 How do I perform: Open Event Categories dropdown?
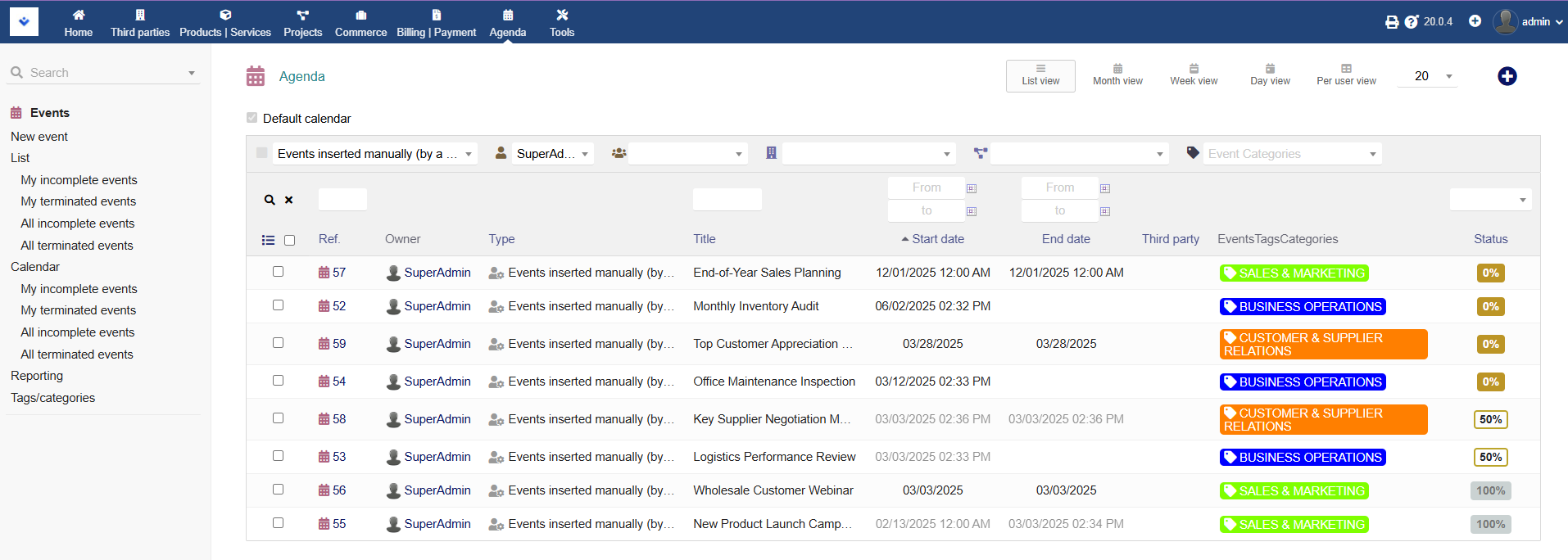pyautogui.click(x=1291, y=154)
